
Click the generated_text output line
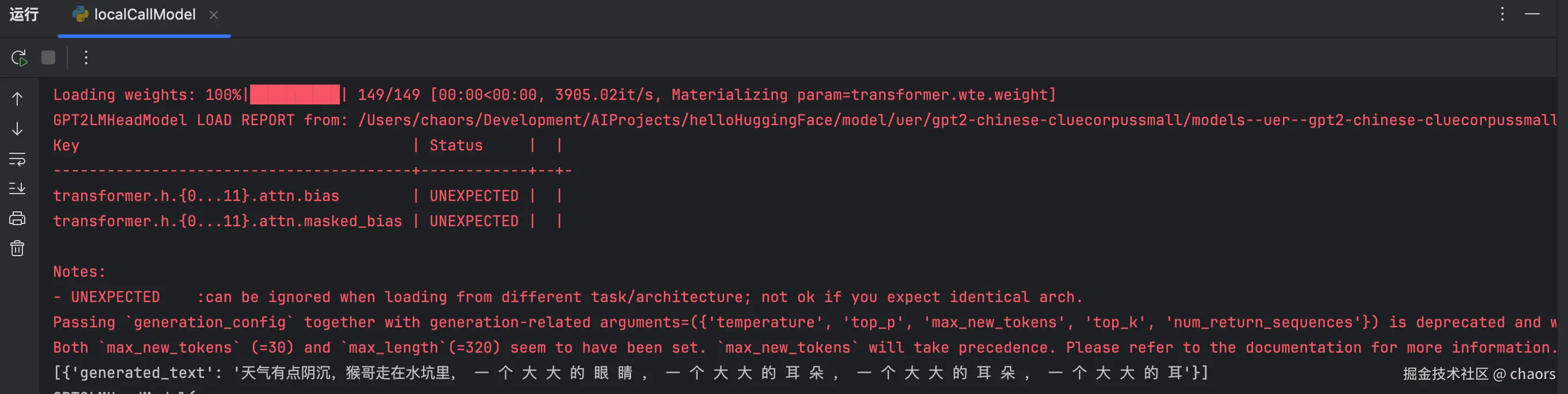tap(631, 373)
